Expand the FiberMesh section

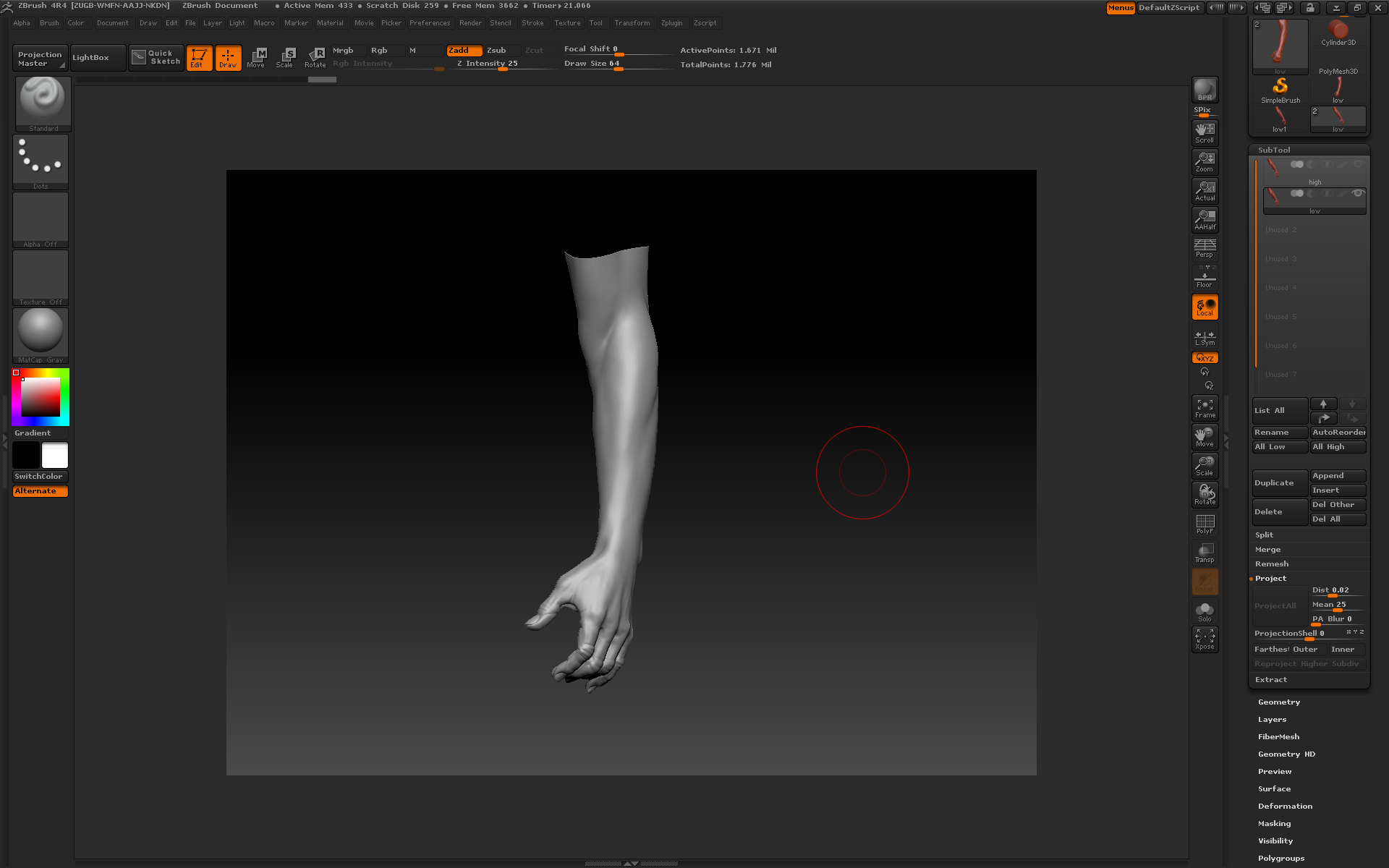pos(1278,737)
